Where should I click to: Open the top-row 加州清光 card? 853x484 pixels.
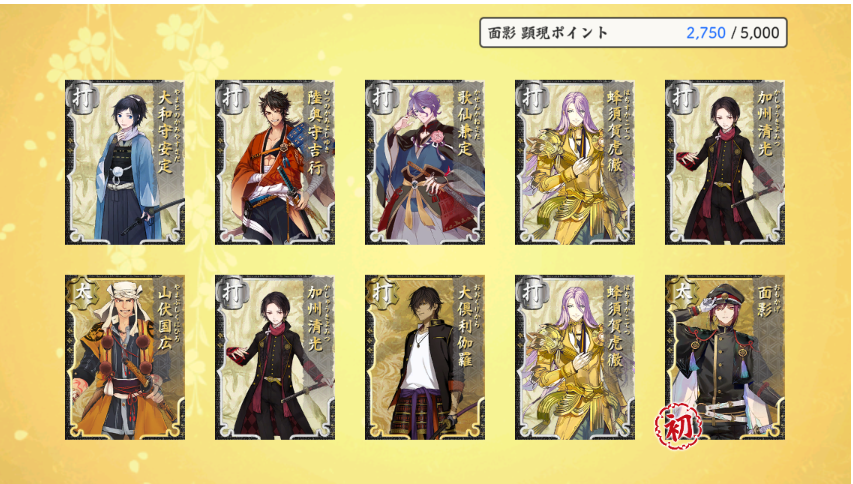(x=725, y=163)
